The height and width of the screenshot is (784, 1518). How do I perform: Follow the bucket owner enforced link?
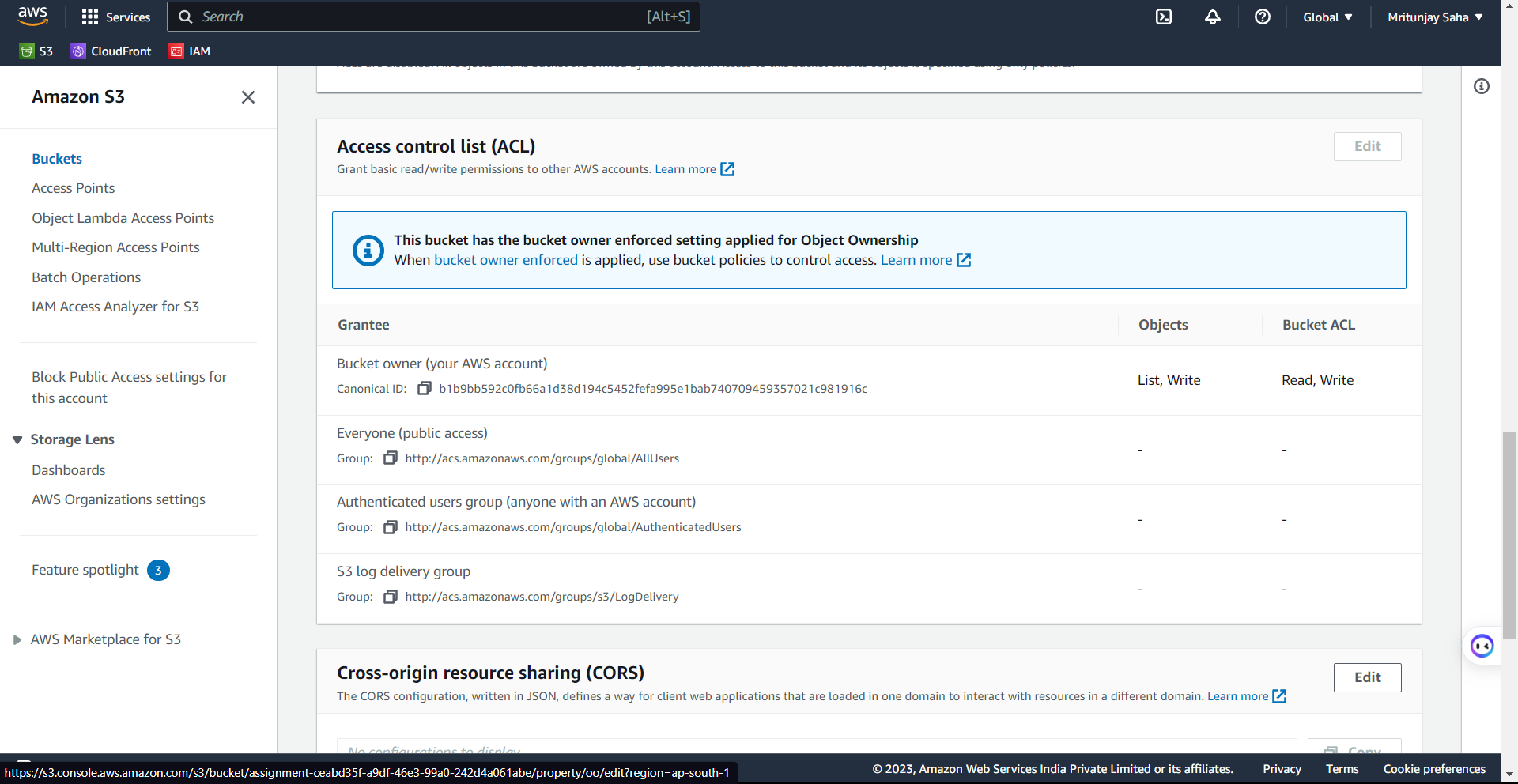click(506, 260)
